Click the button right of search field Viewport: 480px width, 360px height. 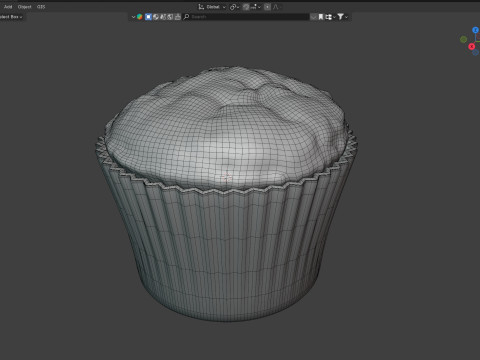(x=313, y=17)
